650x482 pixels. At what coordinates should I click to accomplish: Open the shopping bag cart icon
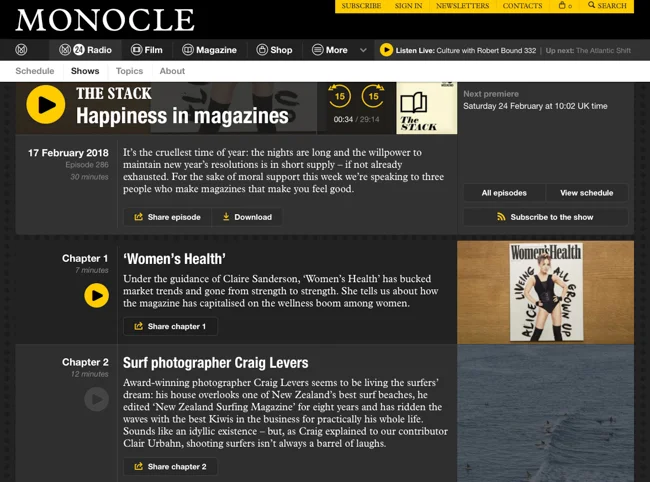(565, 5)
